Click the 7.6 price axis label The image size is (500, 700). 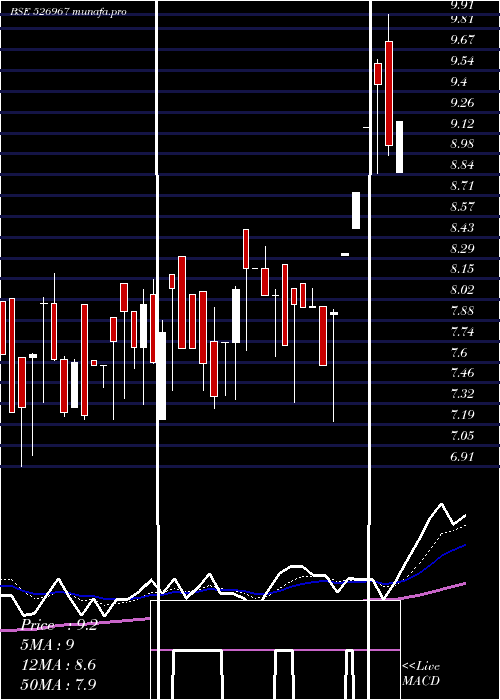458,353
